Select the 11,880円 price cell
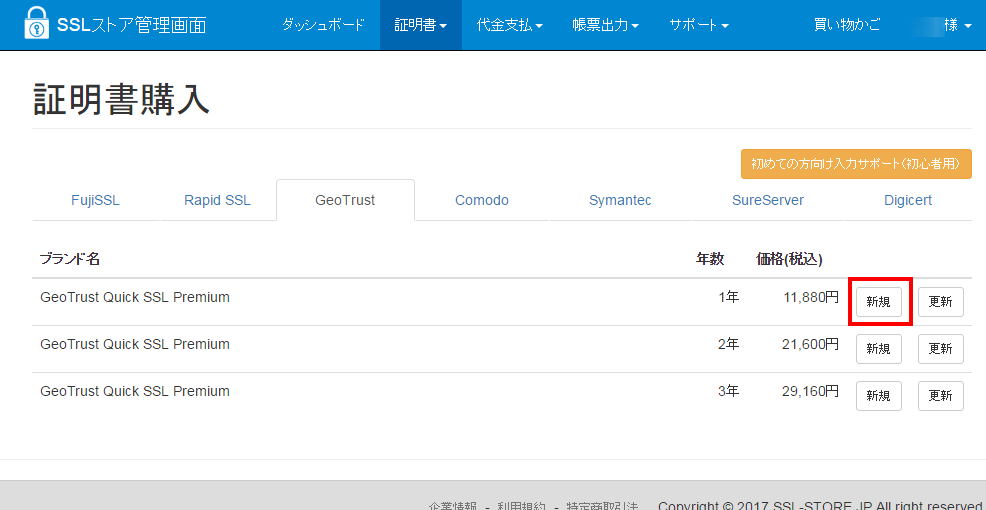Viewport: 986px width, 510px height. 811,297
